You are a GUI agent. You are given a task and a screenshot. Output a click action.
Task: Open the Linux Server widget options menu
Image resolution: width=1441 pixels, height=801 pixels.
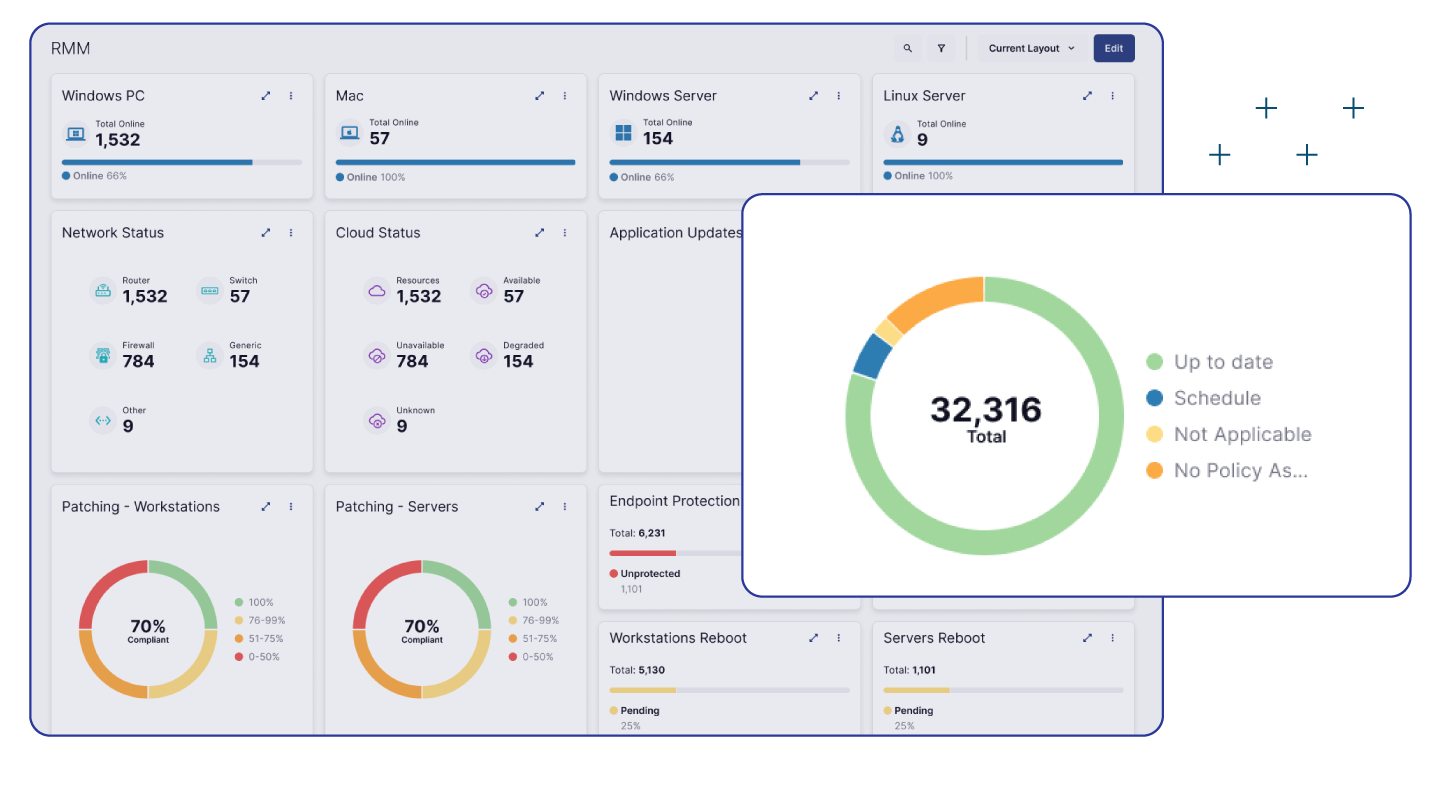pos(1112,96)
